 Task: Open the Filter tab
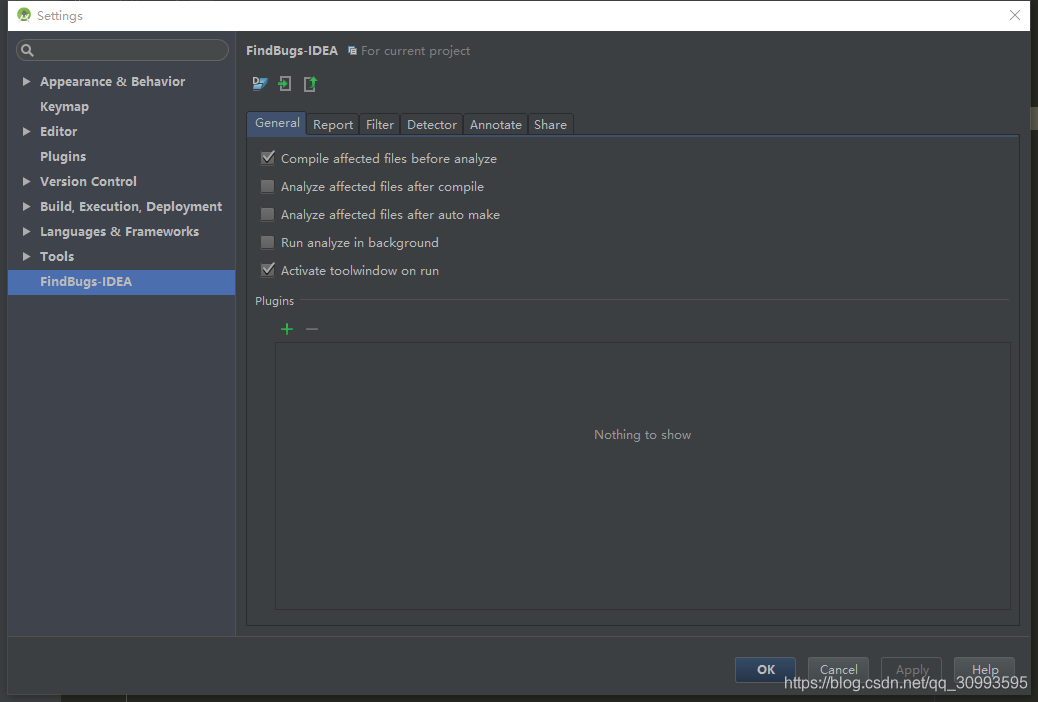(379, 125)
